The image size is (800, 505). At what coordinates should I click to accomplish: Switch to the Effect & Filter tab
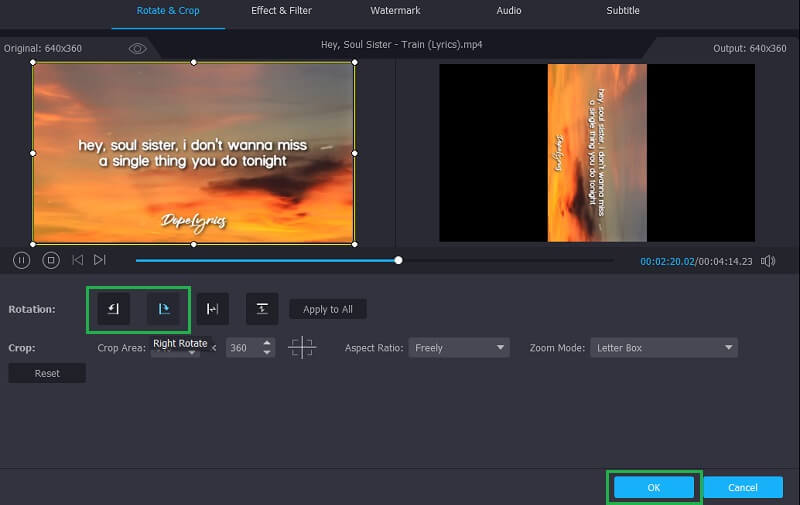point(281,11)
